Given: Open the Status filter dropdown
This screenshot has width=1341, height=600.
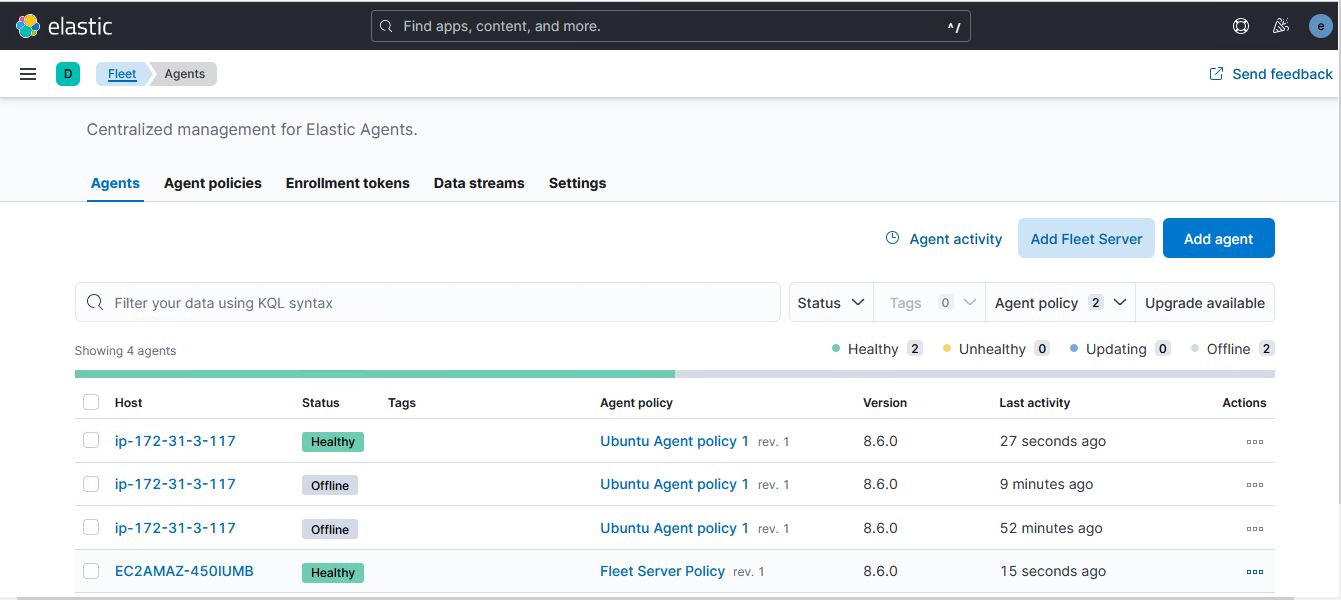Looking at the screenshot, I should (x=830, y=302).
